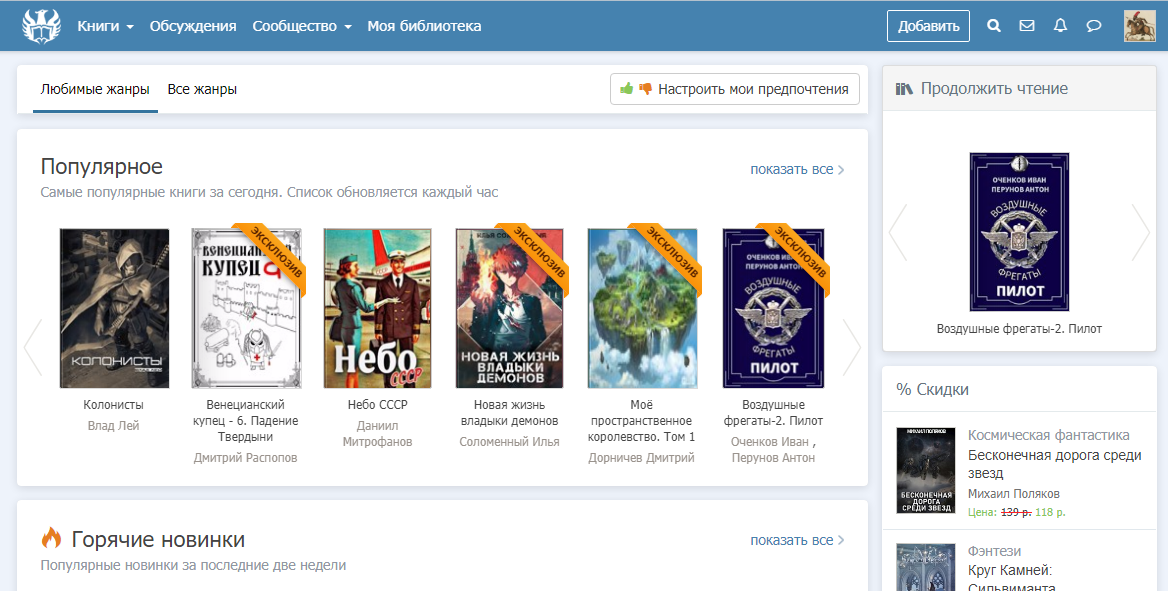Go to next book in Continue Reading
This screenshot has width=1168, height=592.
pyautogui.click(x=1140, y=232)
